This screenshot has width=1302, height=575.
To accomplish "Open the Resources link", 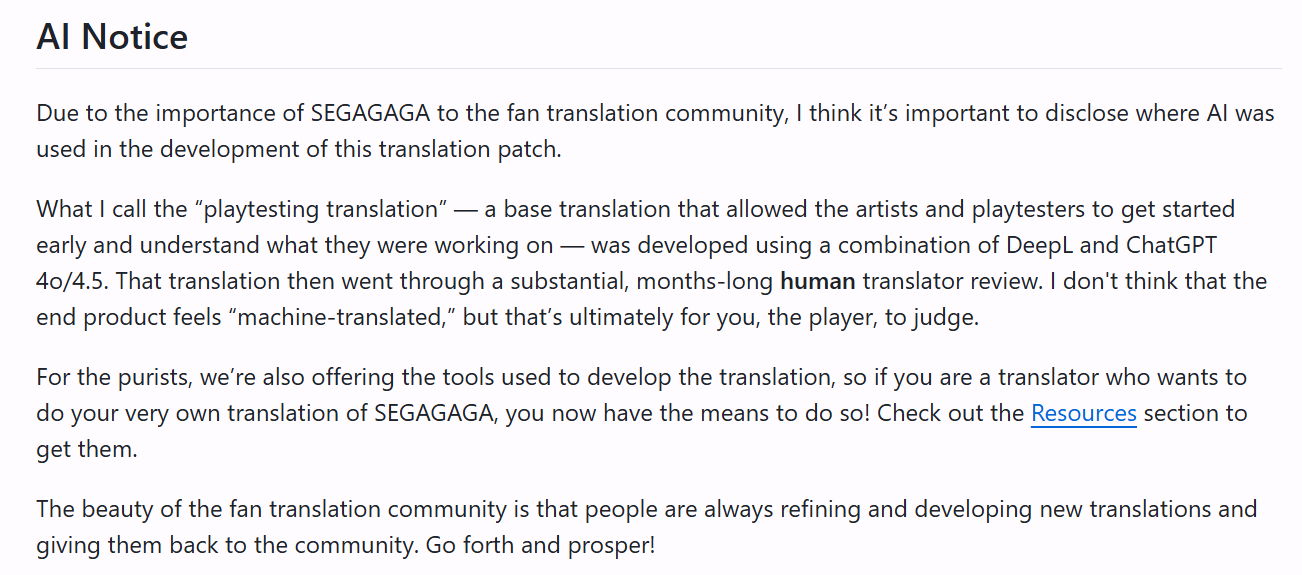I will click(1083, 413).
